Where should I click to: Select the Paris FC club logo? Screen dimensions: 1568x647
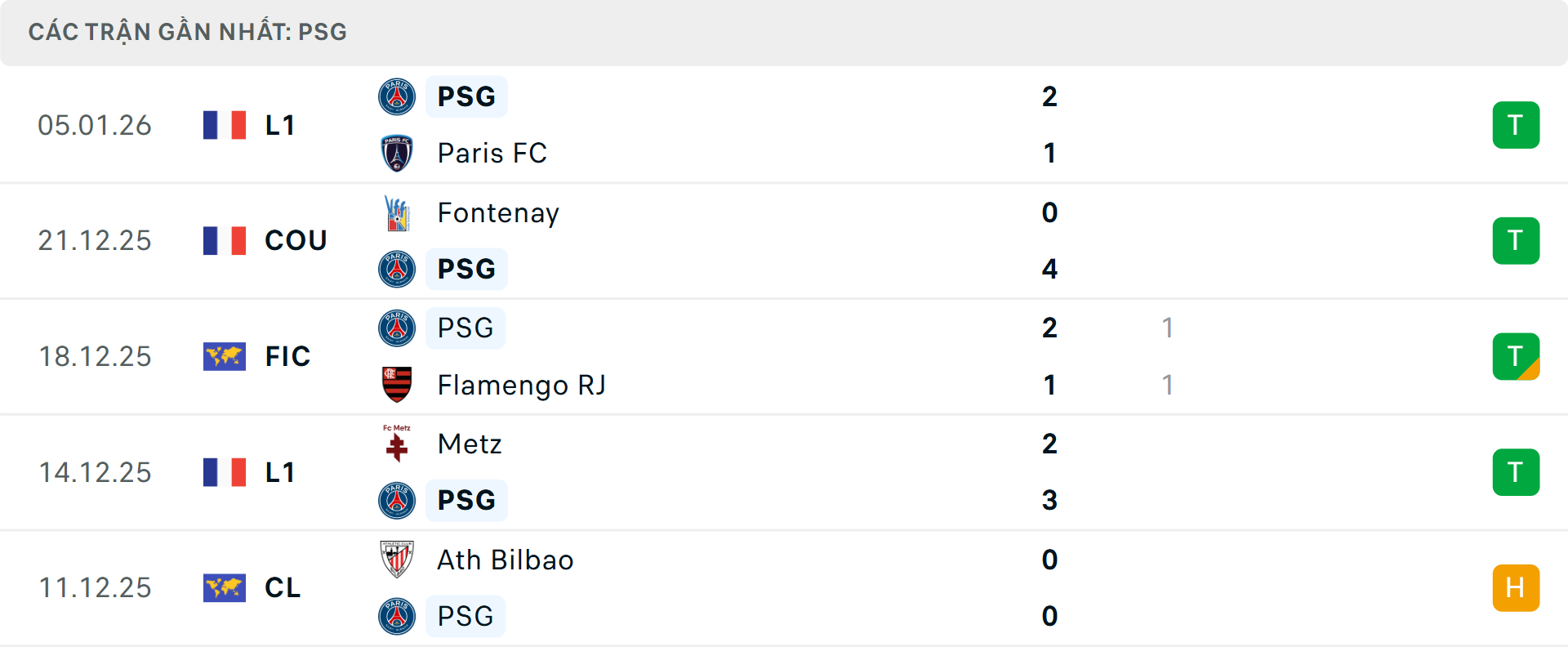397,153
